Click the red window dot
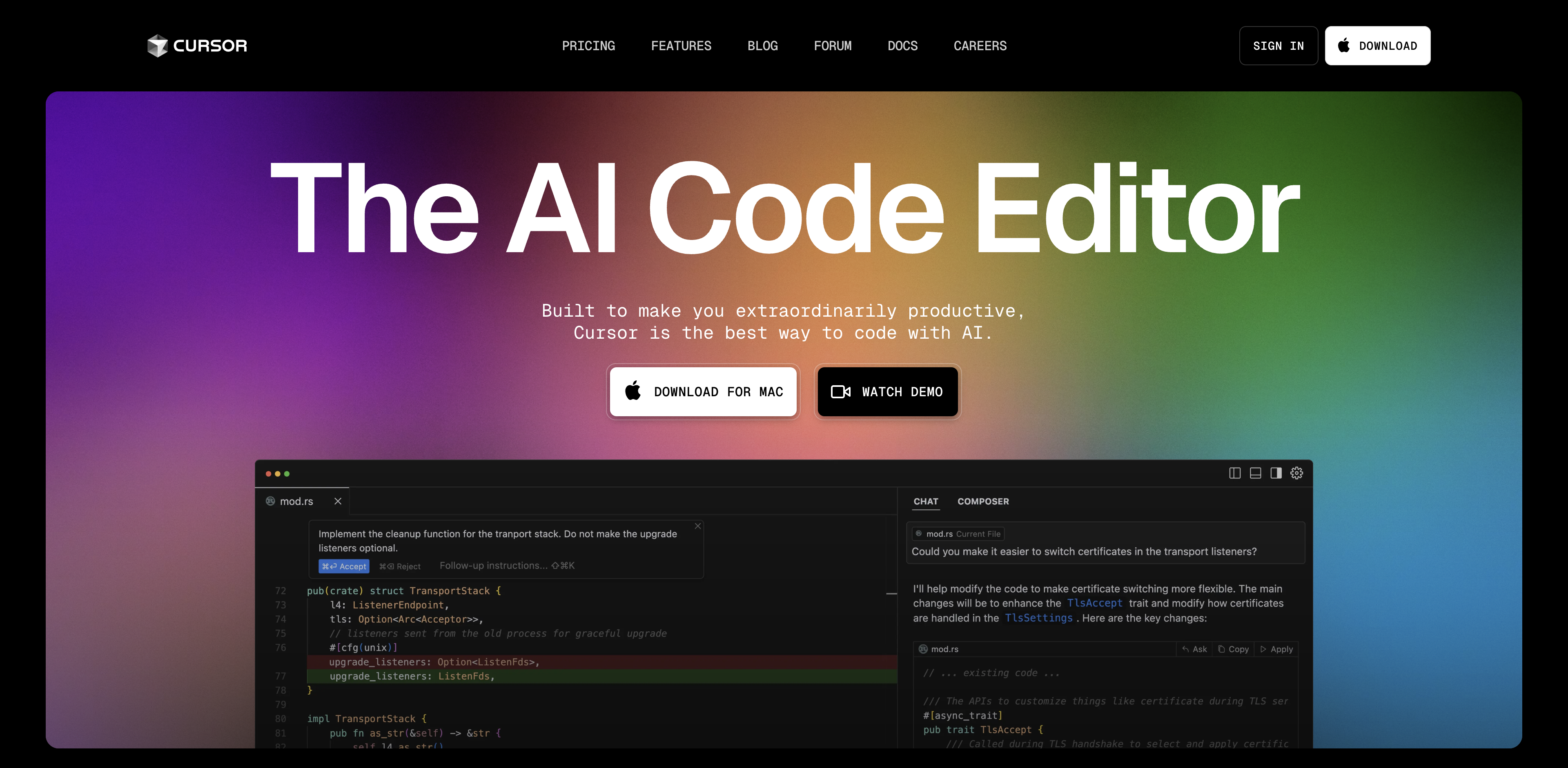This screenshot has width=1568, height=768. [268, 474]
